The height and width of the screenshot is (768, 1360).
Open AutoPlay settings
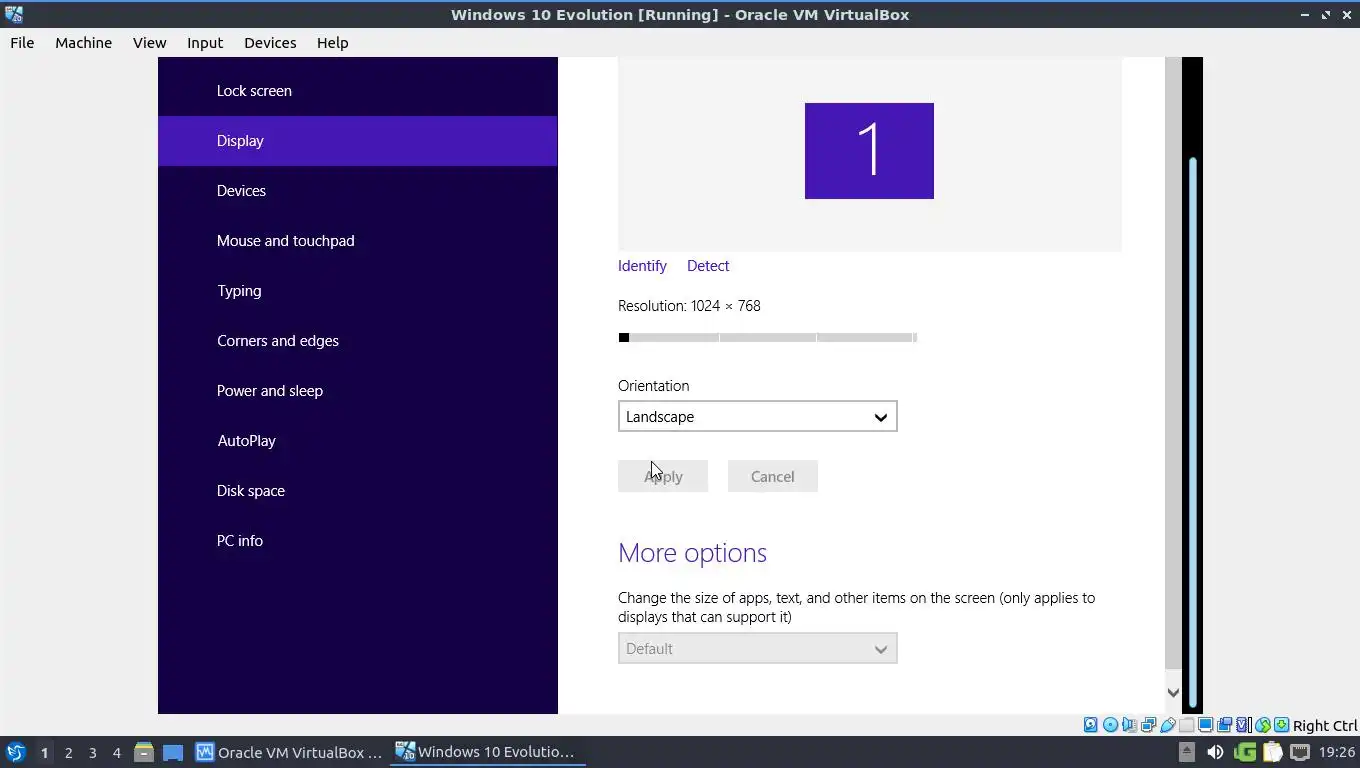(357, 440)
